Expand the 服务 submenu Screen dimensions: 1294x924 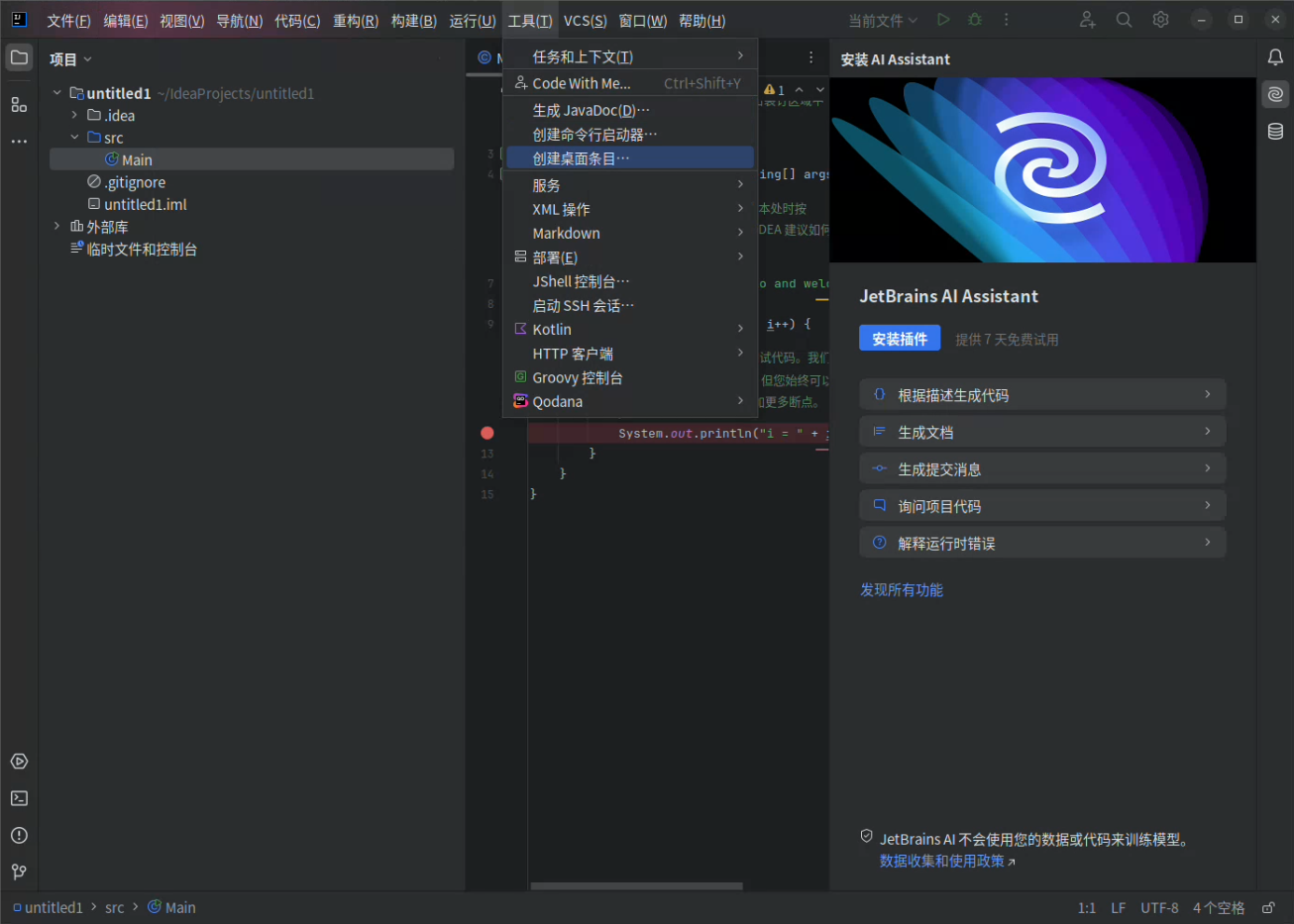point(629,185)
